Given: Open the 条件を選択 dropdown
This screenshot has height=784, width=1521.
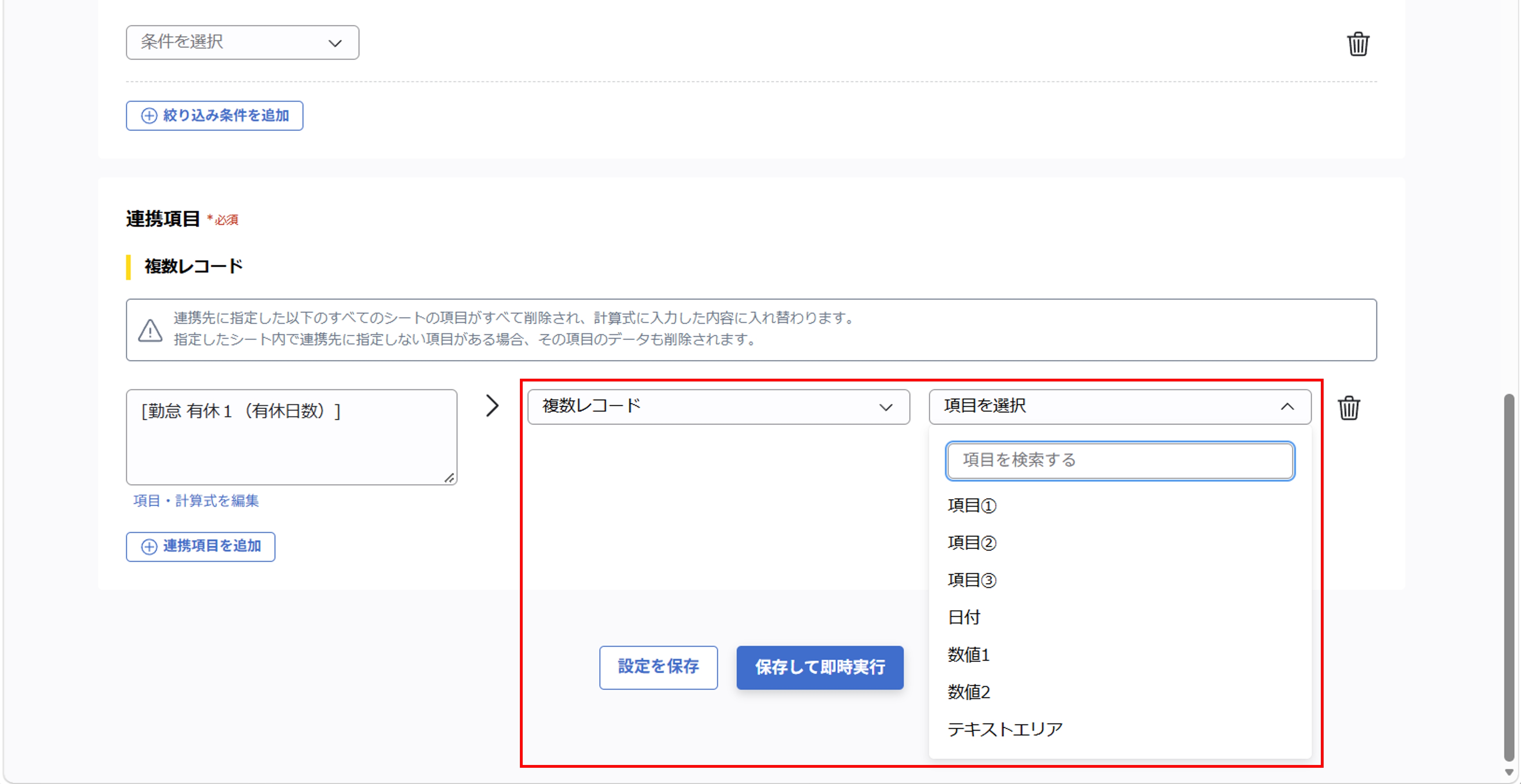Looking at the screenshot, I should pos(242,42).
